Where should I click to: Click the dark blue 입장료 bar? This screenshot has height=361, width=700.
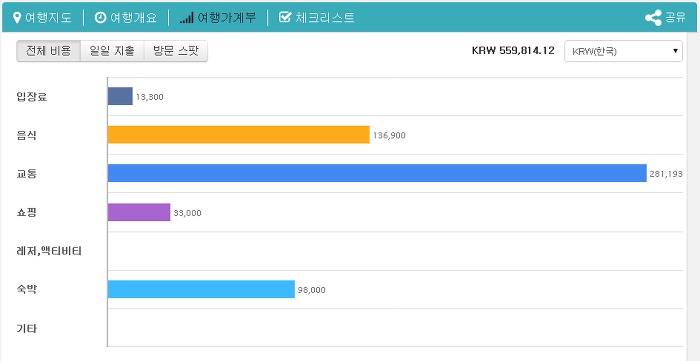(120, 96)
